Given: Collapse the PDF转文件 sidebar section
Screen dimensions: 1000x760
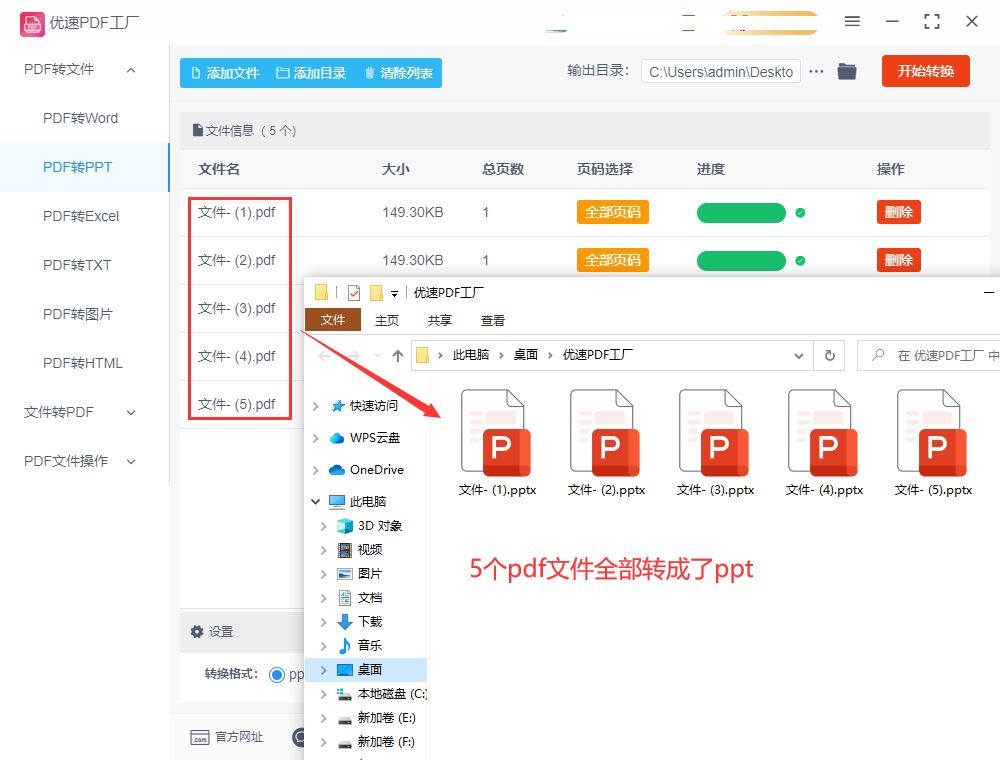Looking at the screenshot, I should [x=131, y=70].
